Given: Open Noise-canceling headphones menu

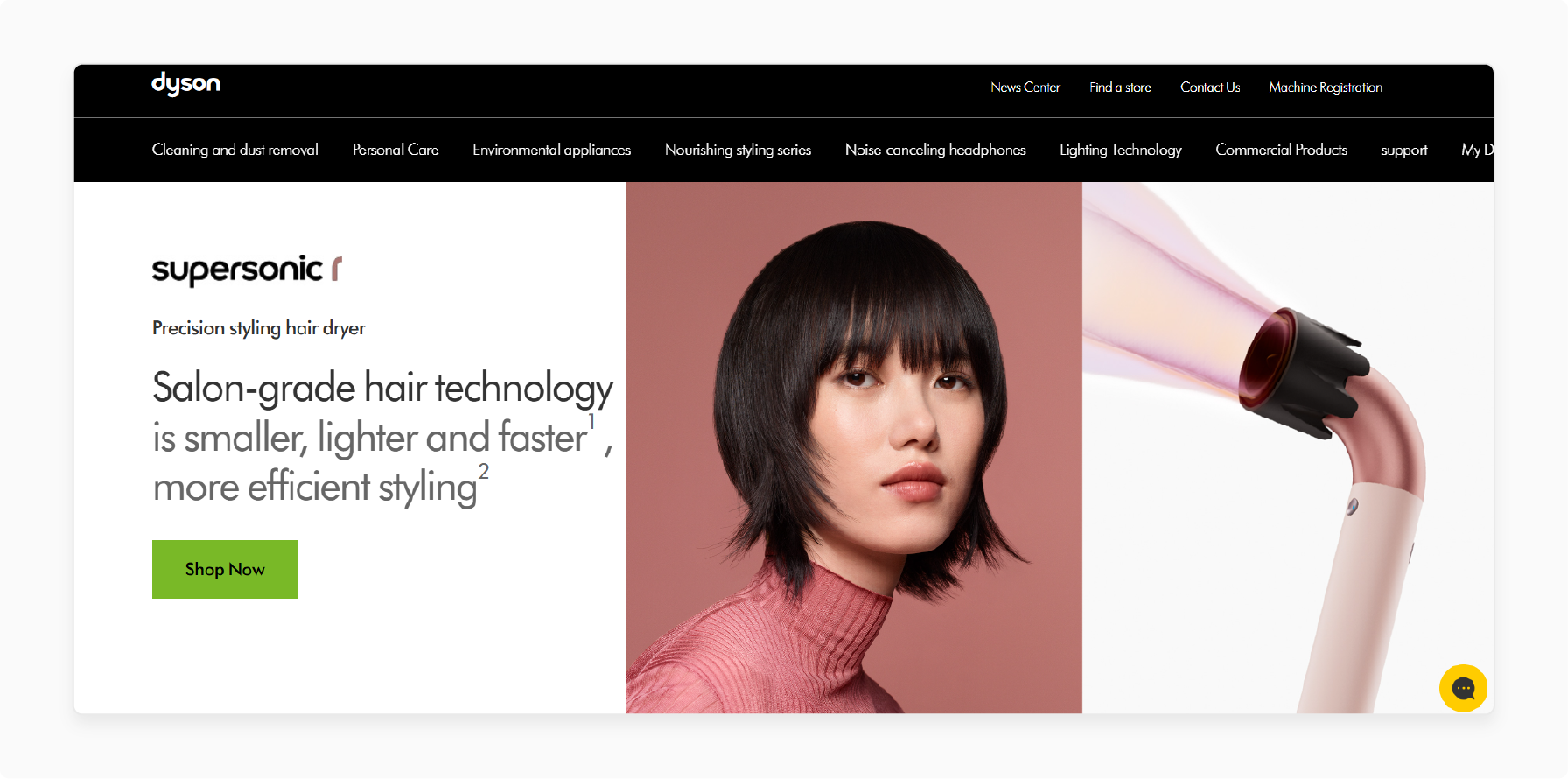Looking at the screenshot, I should 935,150.
